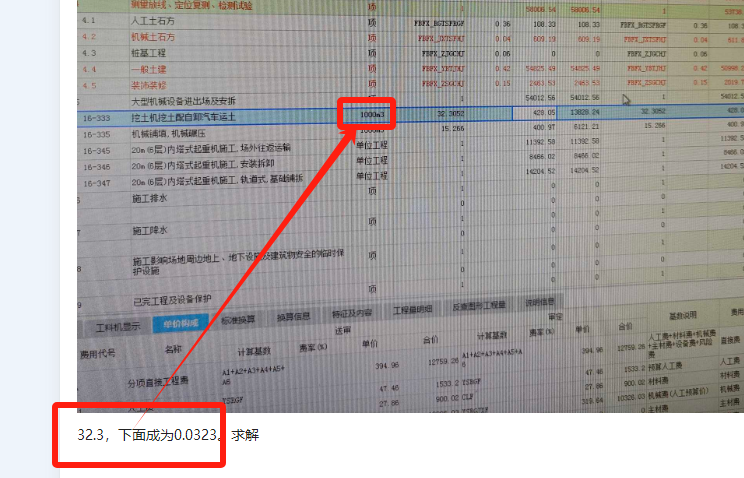The height and width of the screenshot is (478, 744).
Task: Select the 施工排水 row
Action: [x=149, y=198]
